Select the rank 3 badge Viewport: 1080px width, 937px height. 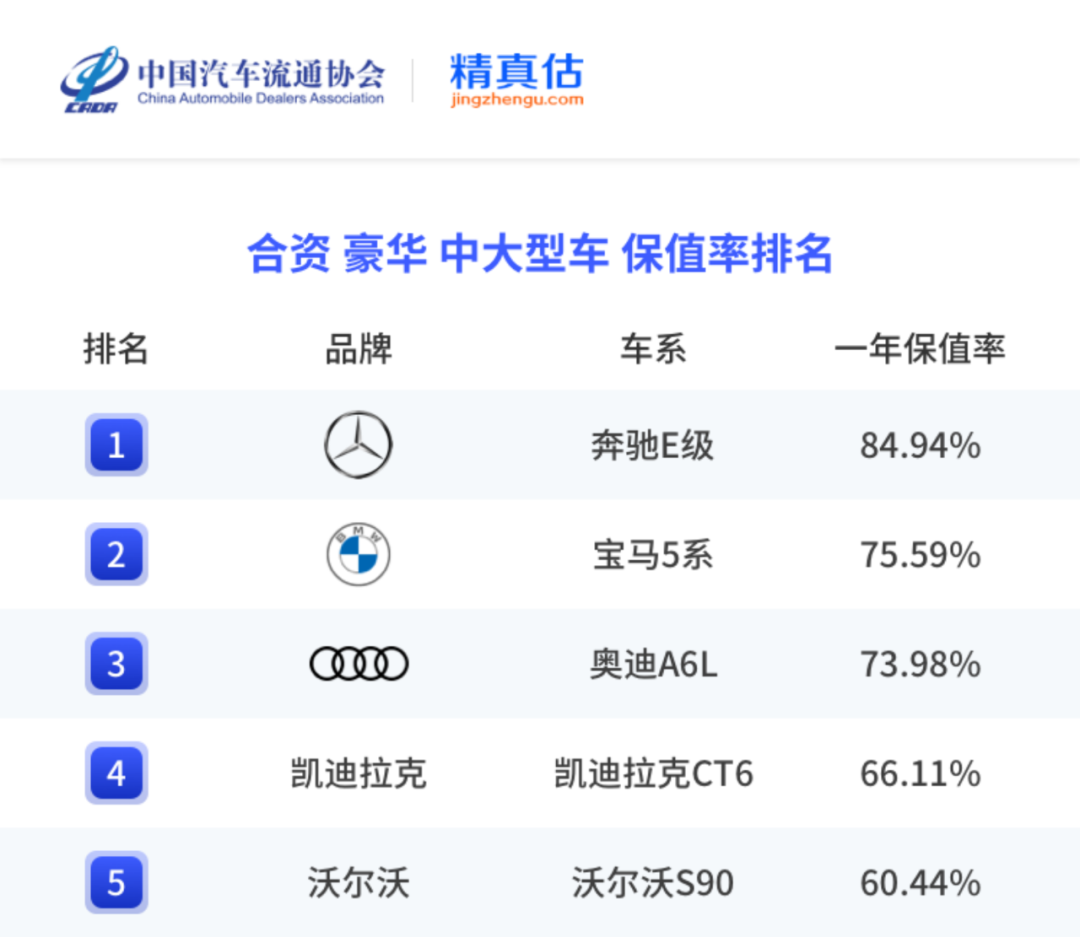pos(116,663)
